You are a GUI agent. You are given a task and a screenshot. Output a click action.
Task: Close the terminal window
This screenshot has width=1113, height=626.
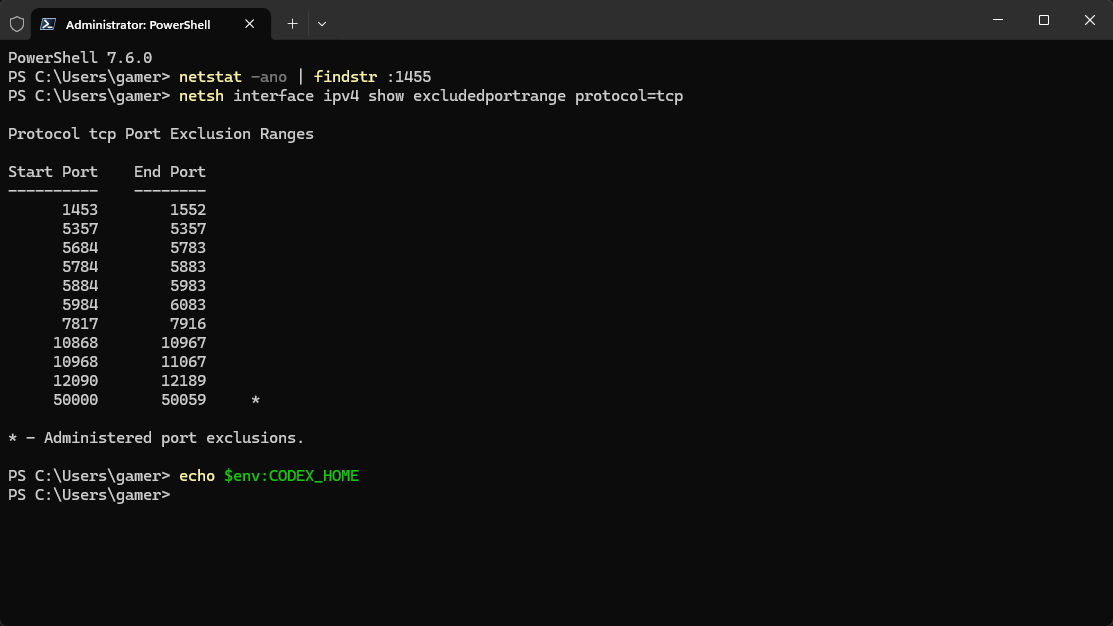coord(1090,20)
